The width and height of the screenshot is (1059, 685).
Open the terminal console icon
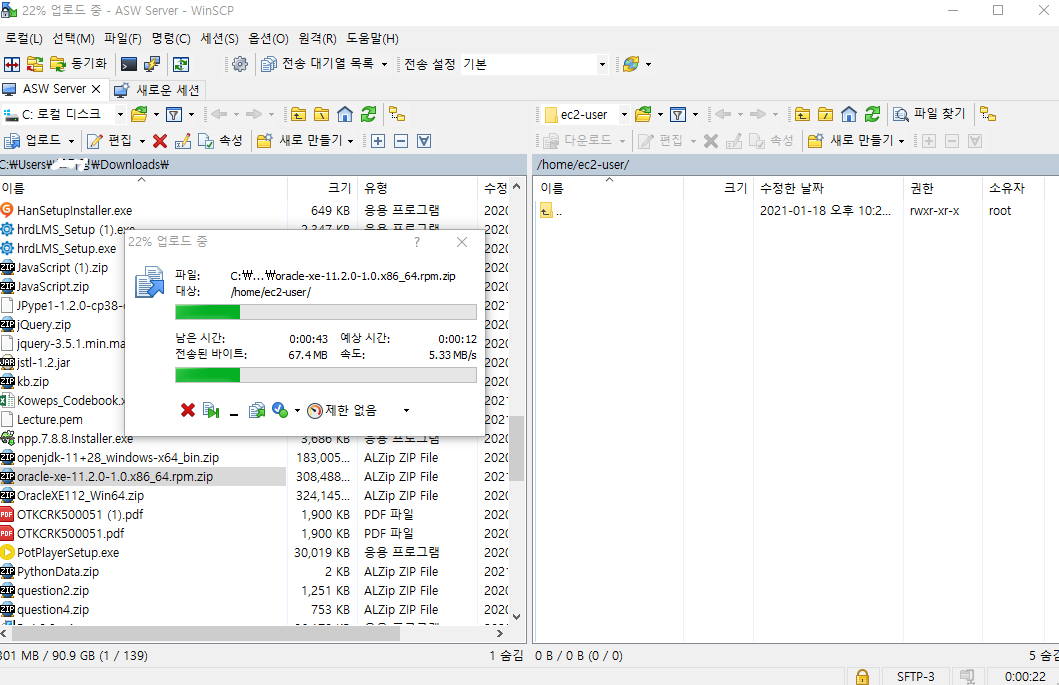coord(128,64)
